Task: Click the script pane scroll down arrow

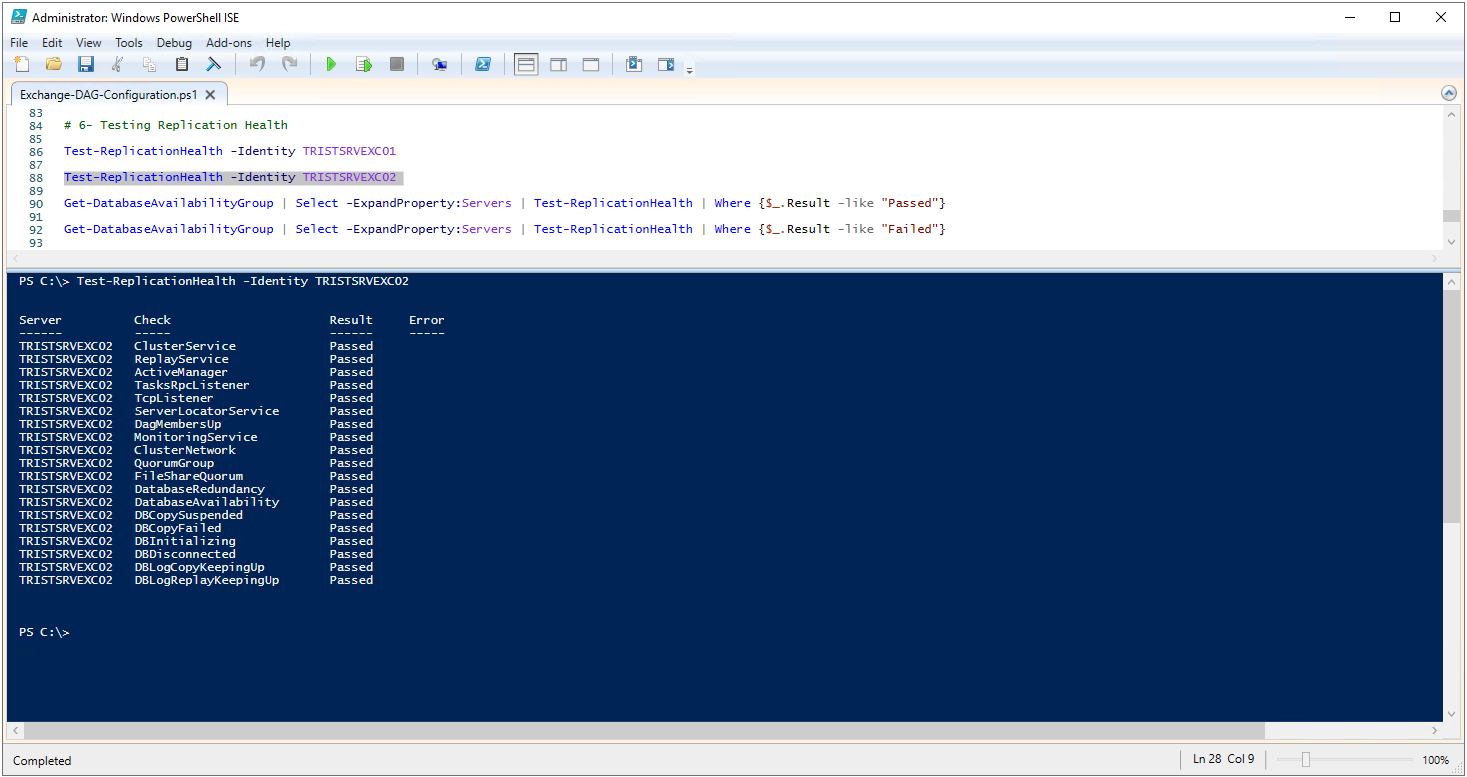Action: click(1451, 242)
